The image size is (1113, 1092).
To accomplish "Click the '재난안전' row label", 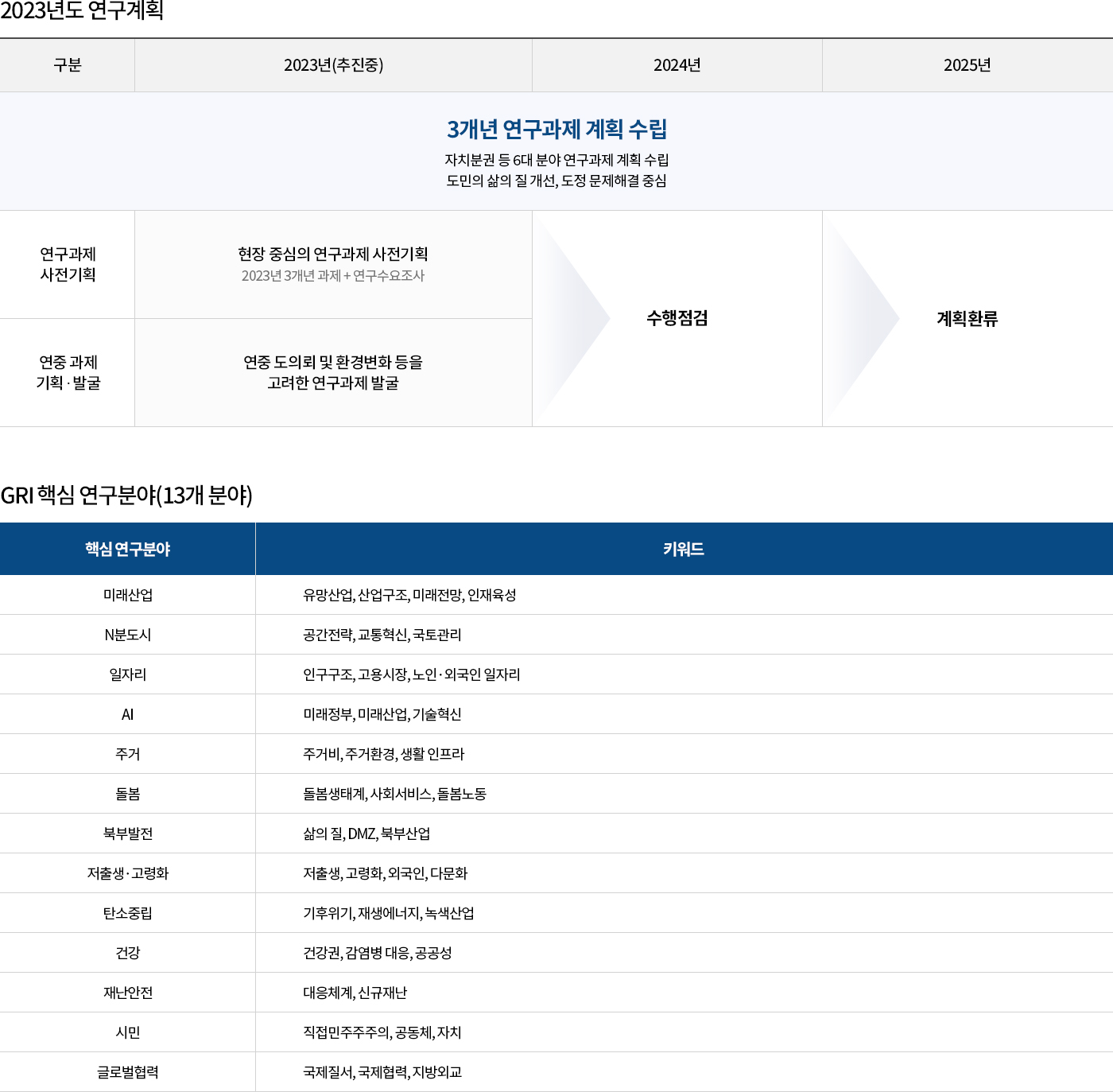I will [127, 993].
